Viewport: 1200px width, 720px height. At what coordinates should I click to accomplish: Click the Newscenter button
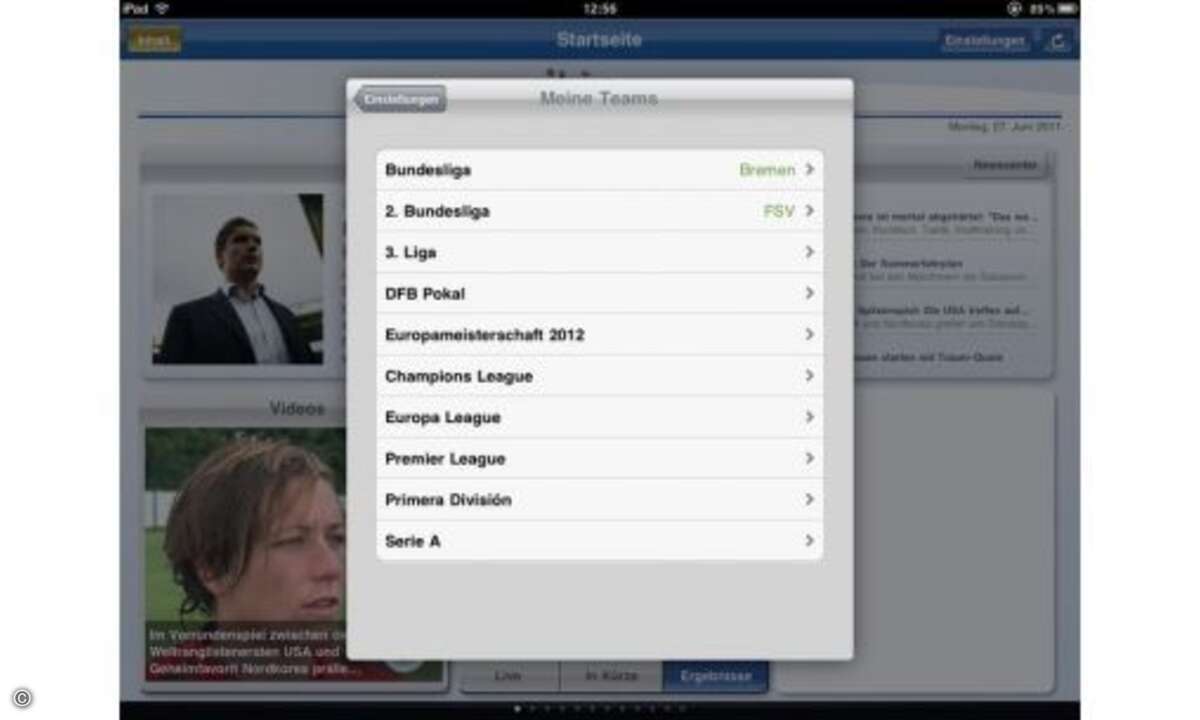pyautogui.click(x=1004, y=165)
